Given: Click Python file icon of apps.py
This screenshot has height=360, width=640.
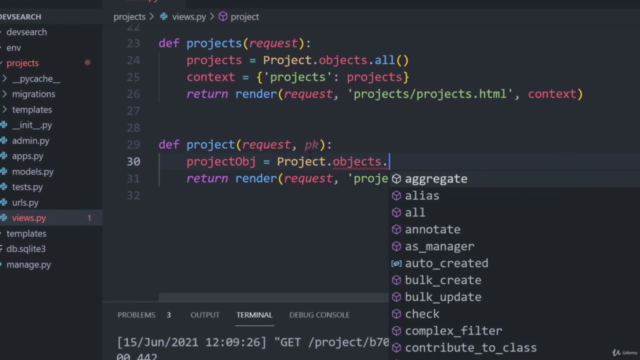Looking at the screenshot, I should tap(4, 156).
